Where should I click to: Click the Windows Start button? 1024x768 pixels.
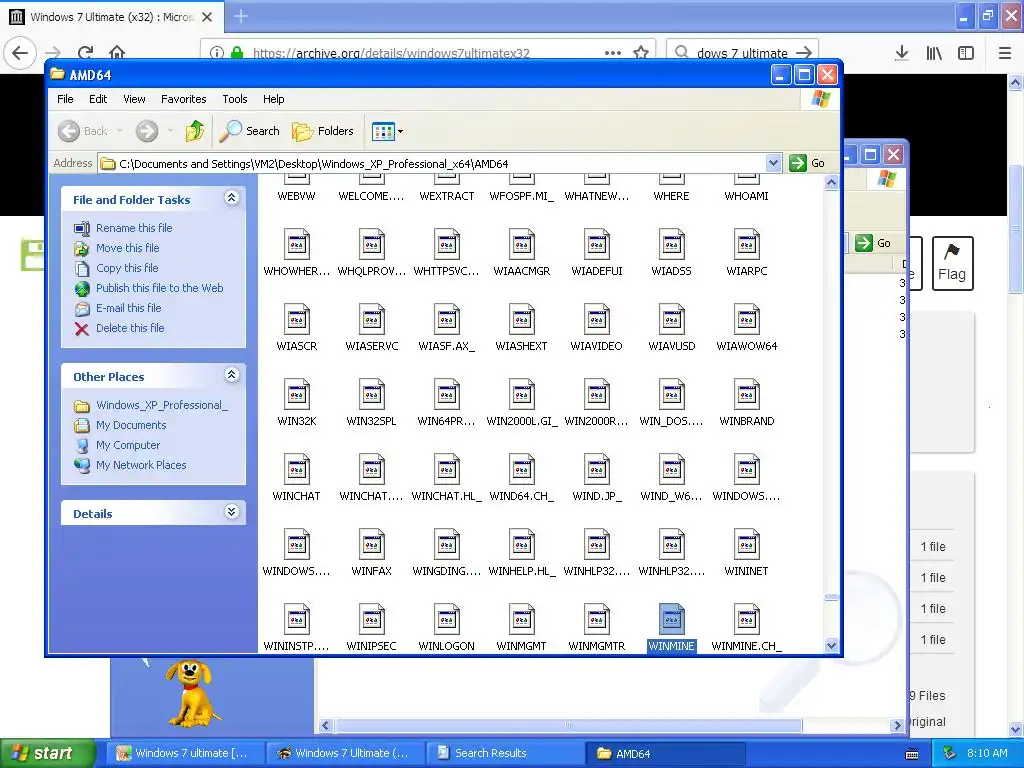pos(47,753)
